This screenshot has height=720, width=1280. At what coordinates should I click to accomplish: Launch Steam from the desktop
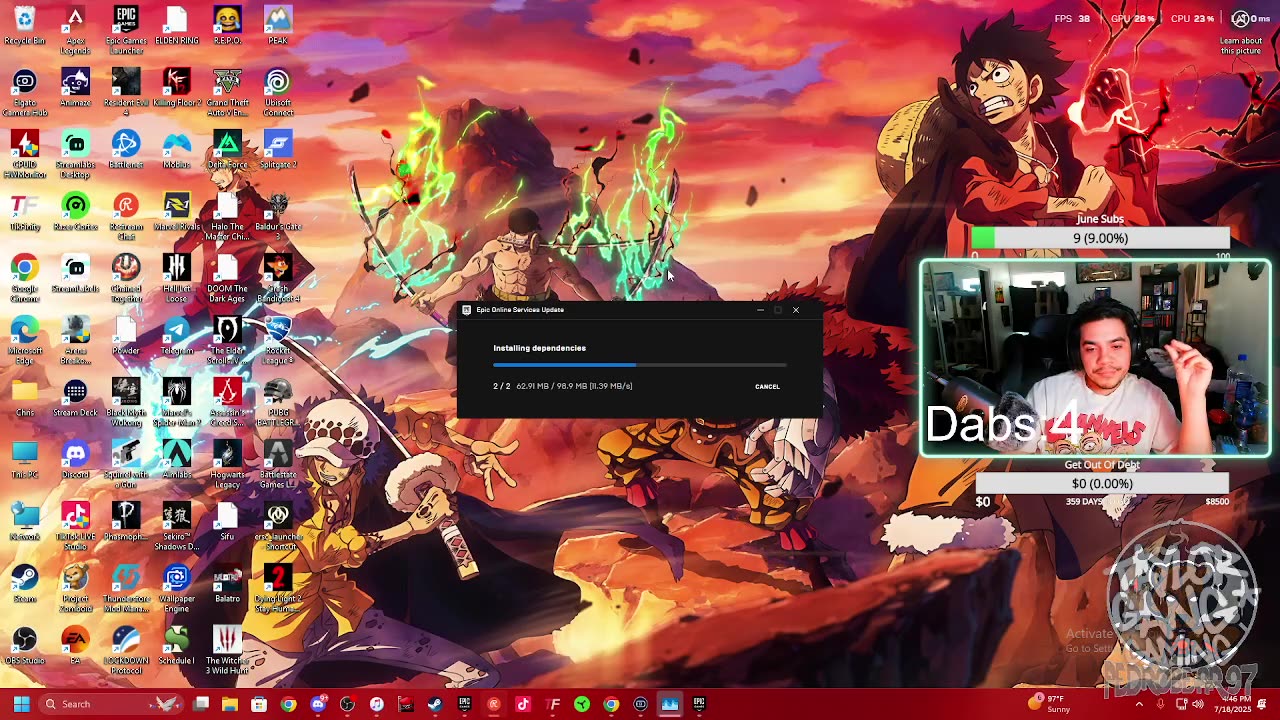coord(25,585)
